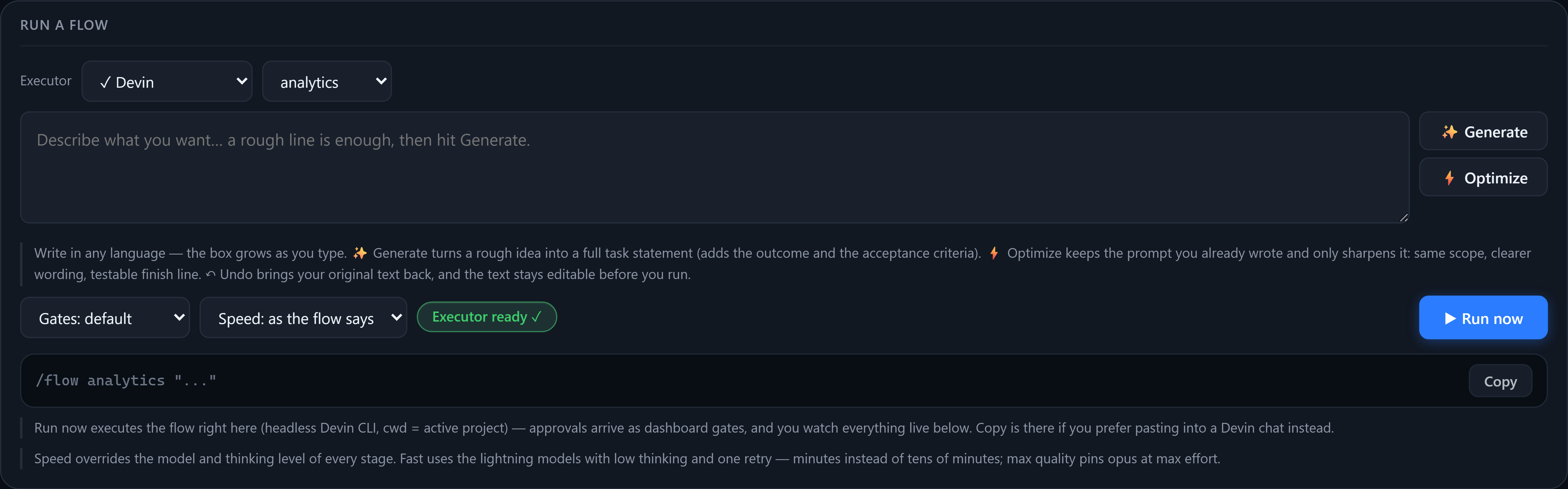Open the Devin executor dropdown
Screen dimensions: 1568x489
pos(167,81)
